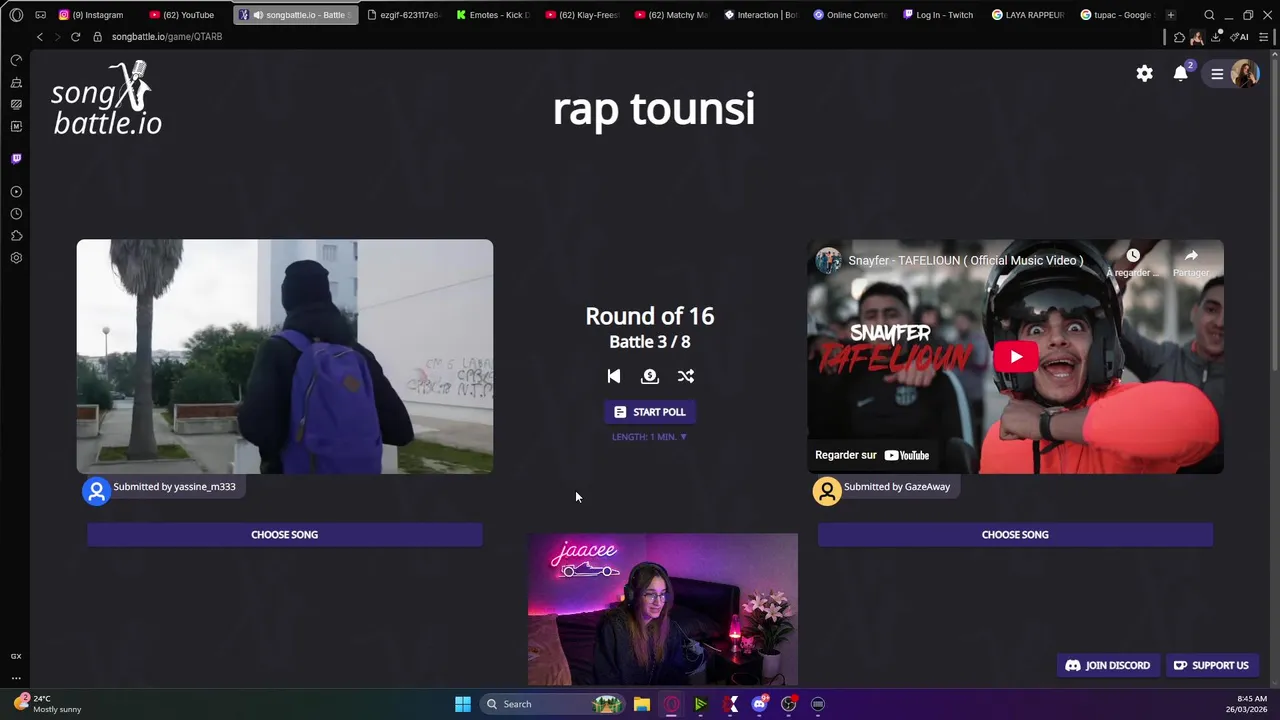Switch to the Interaction | Bot tab
Screen dimensions: 1280x720
[x=762, y=15]
